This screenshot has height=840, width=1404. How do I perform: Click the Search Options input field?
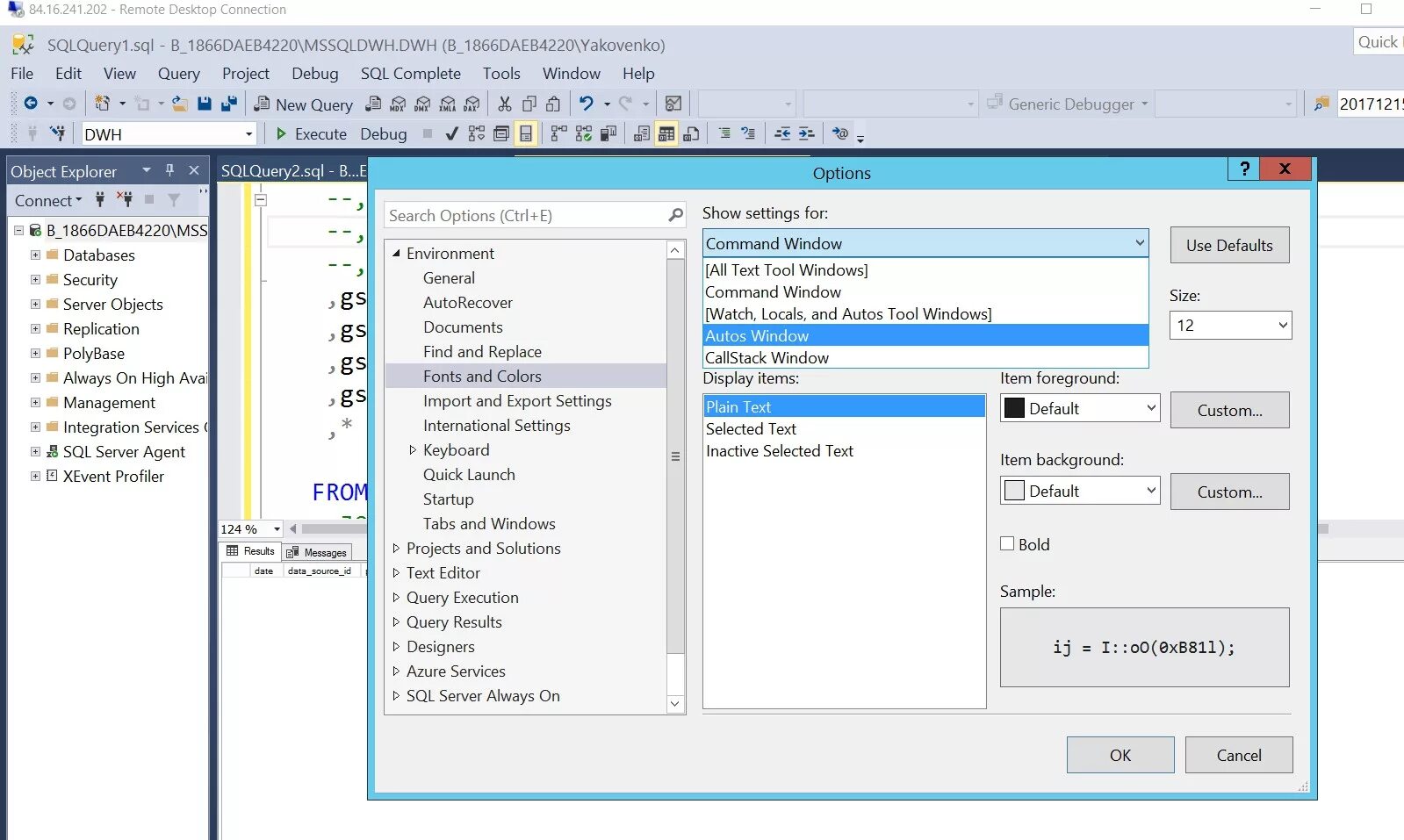click(x=535, y=215)
